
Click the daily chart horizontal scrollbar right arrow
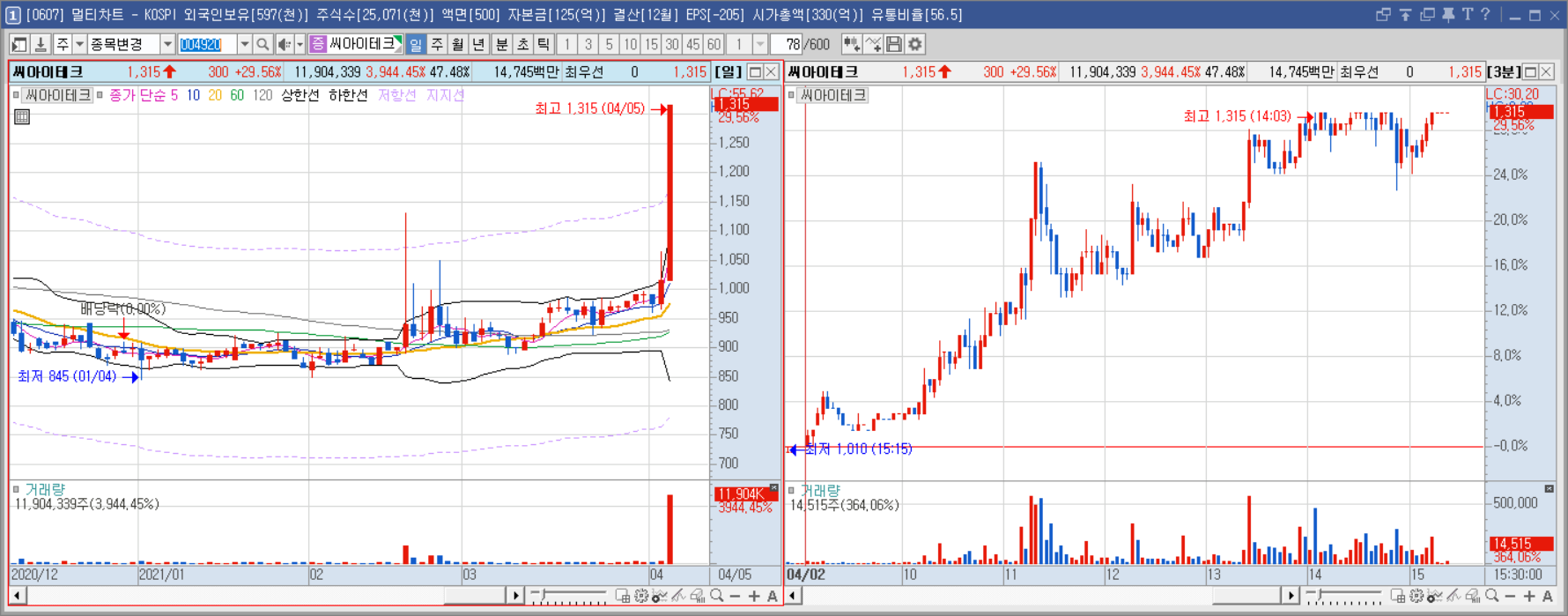pyautogui.click(x=516, y=597)
